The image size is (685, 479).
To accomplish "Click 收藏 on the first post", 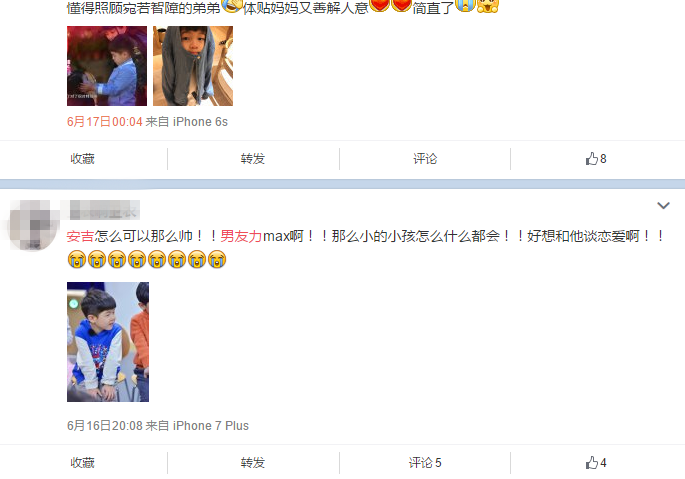I will pos(83,159).
